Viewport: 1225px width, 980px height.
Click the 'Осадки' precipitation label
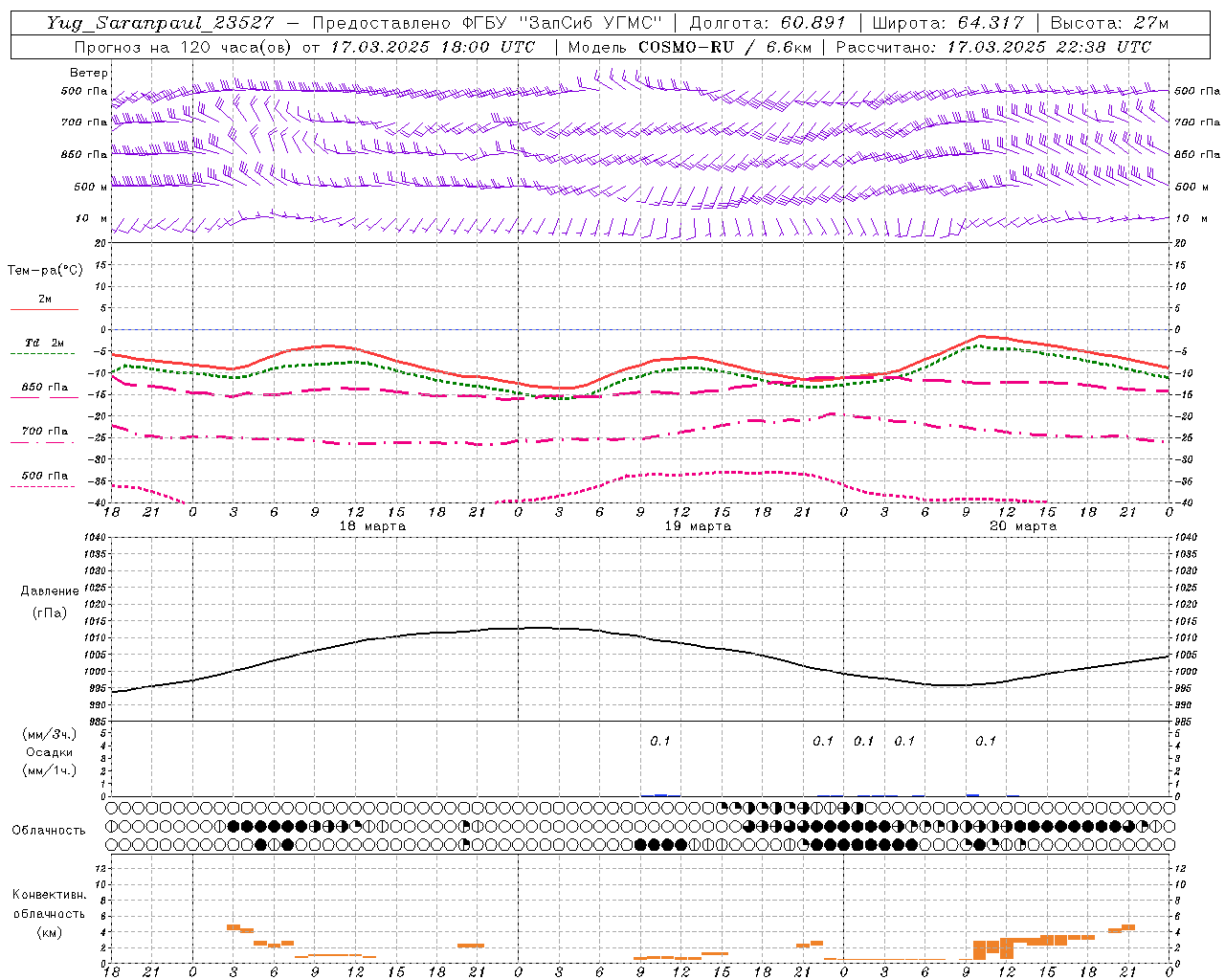(50, 752)
